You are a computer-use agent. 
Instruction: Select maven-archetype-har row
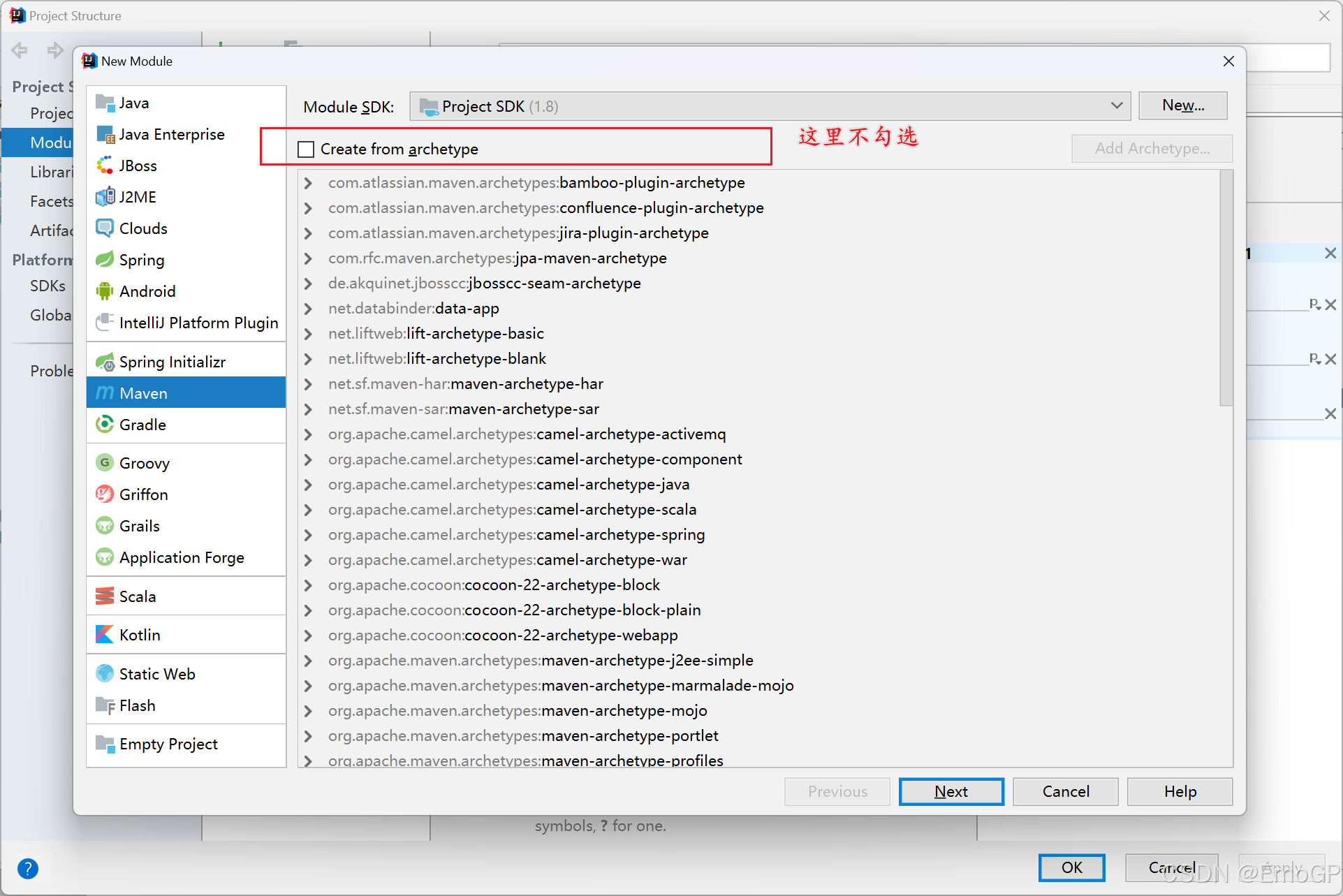point(758,384)
